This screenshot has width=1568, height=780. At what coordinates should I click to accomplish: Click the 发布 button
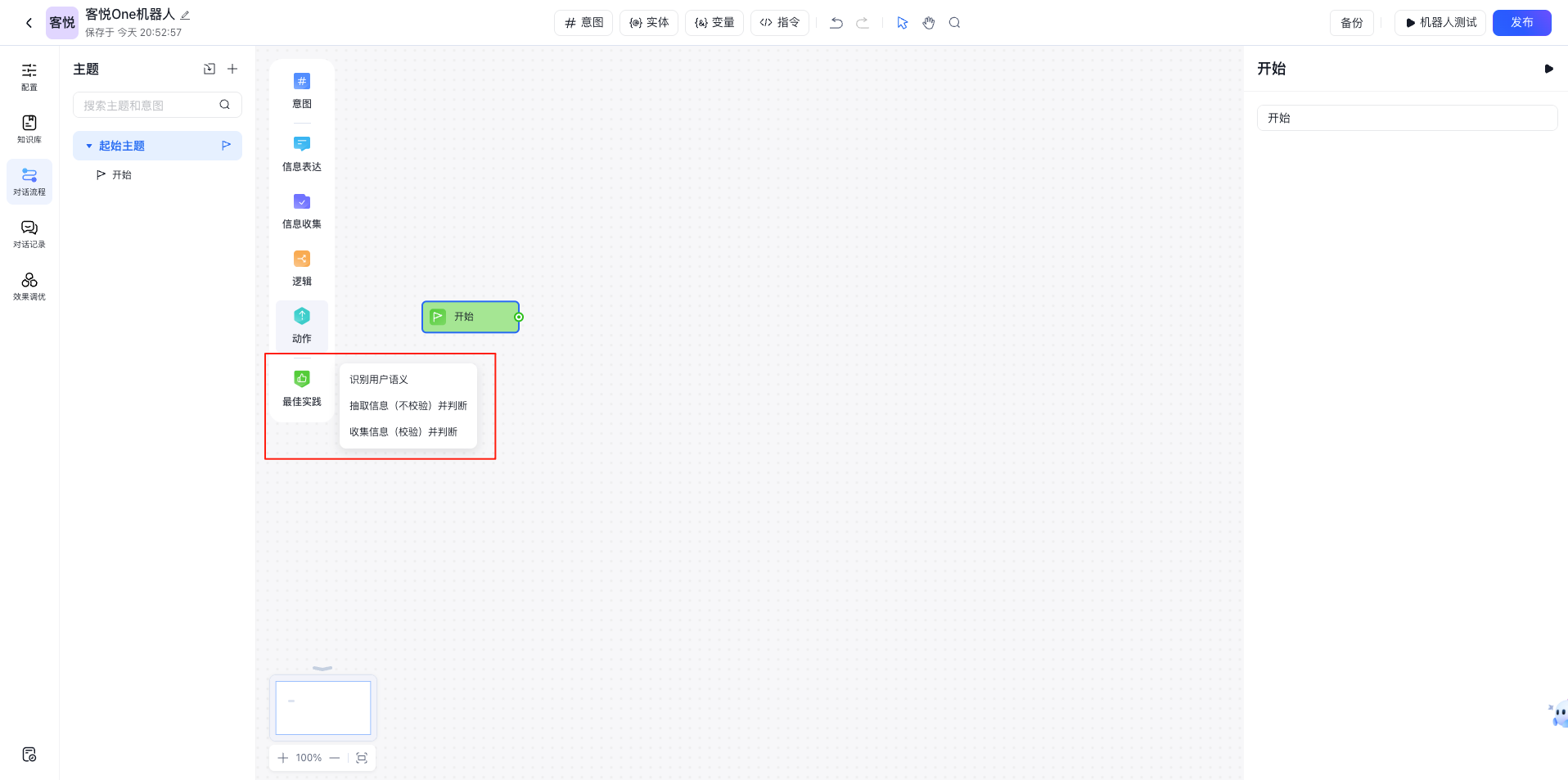click(x=1521, y=23)
